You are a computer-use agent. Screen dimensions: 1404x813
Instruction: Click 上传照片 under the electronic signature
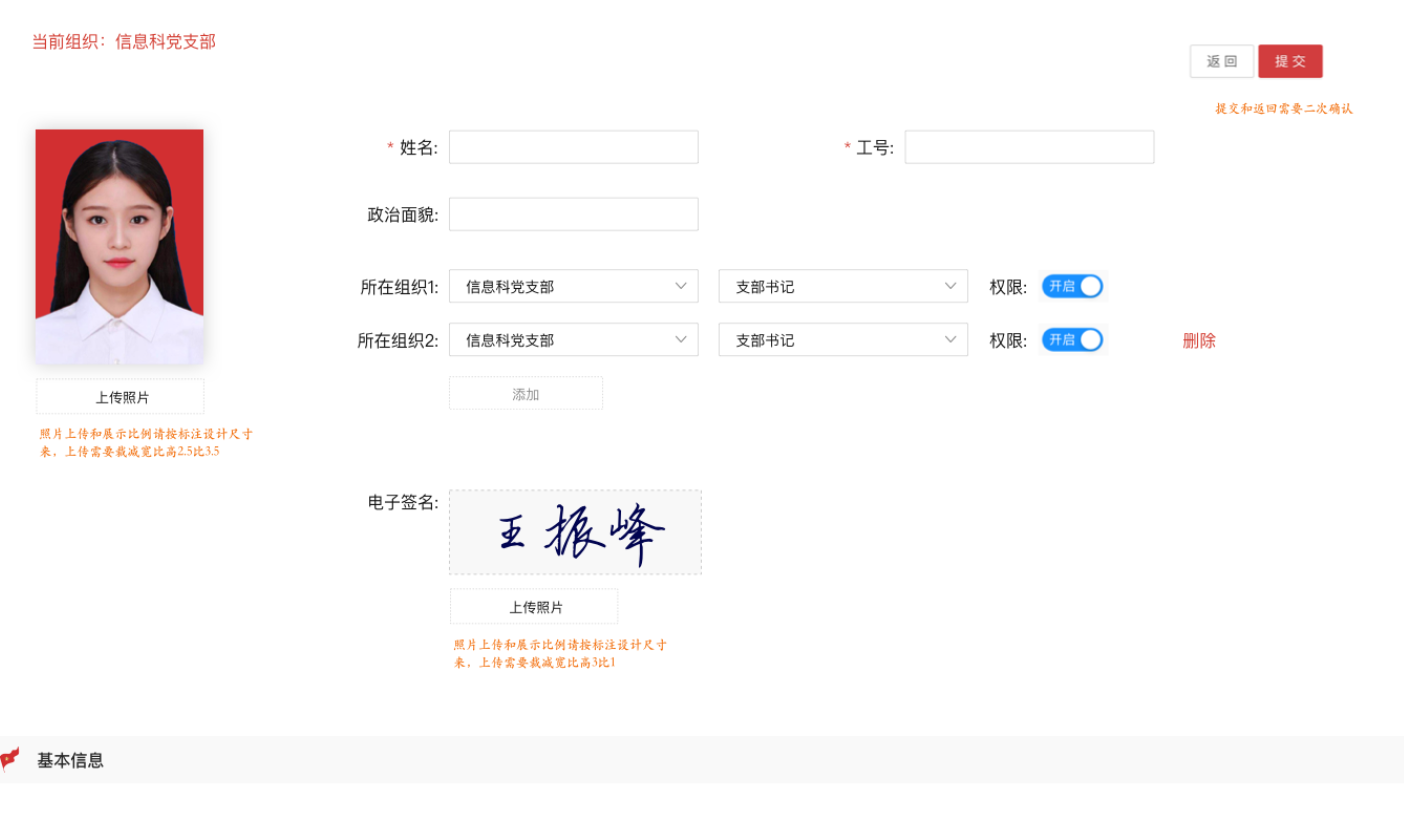[x=534, y=607]
